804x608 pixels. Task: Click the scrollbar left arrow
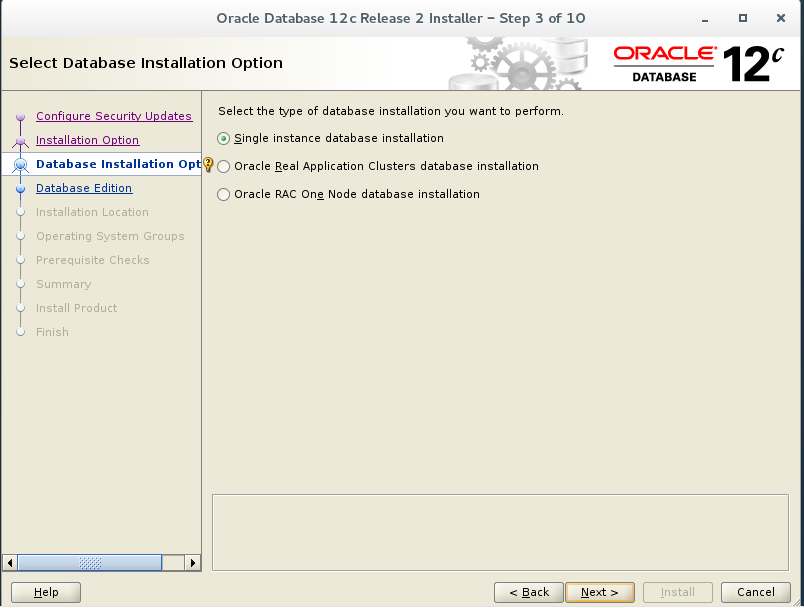[10, 562]
